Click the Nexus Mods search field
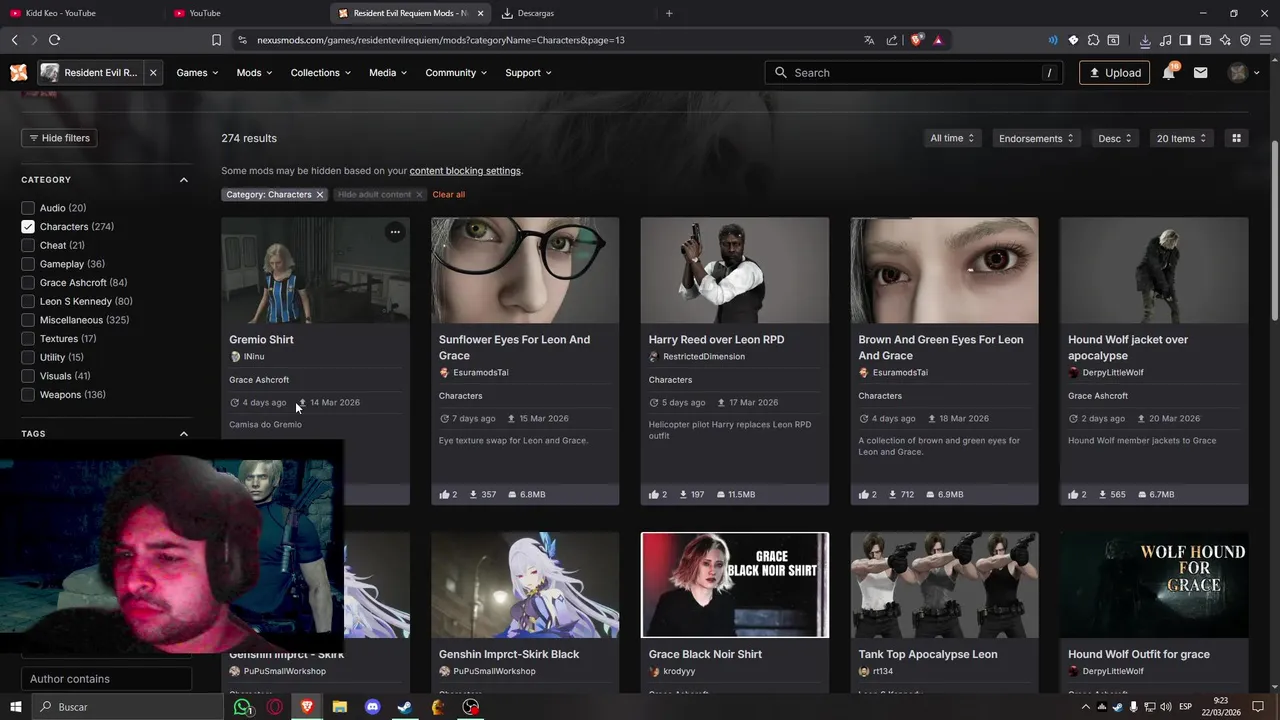1280x720 pixels. tap(915, 73)
